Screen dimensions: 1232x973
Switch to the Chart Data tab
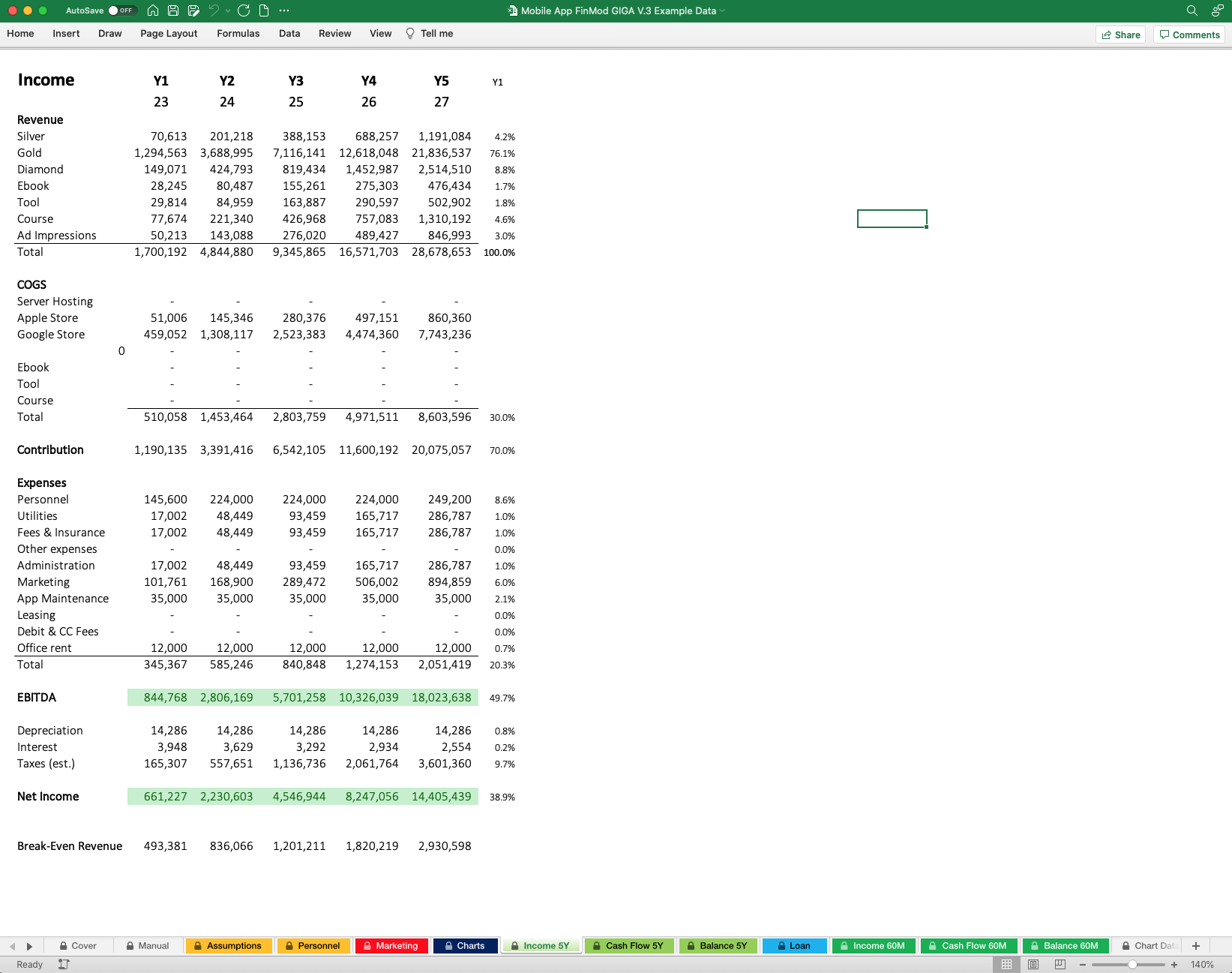[1148, 946]
